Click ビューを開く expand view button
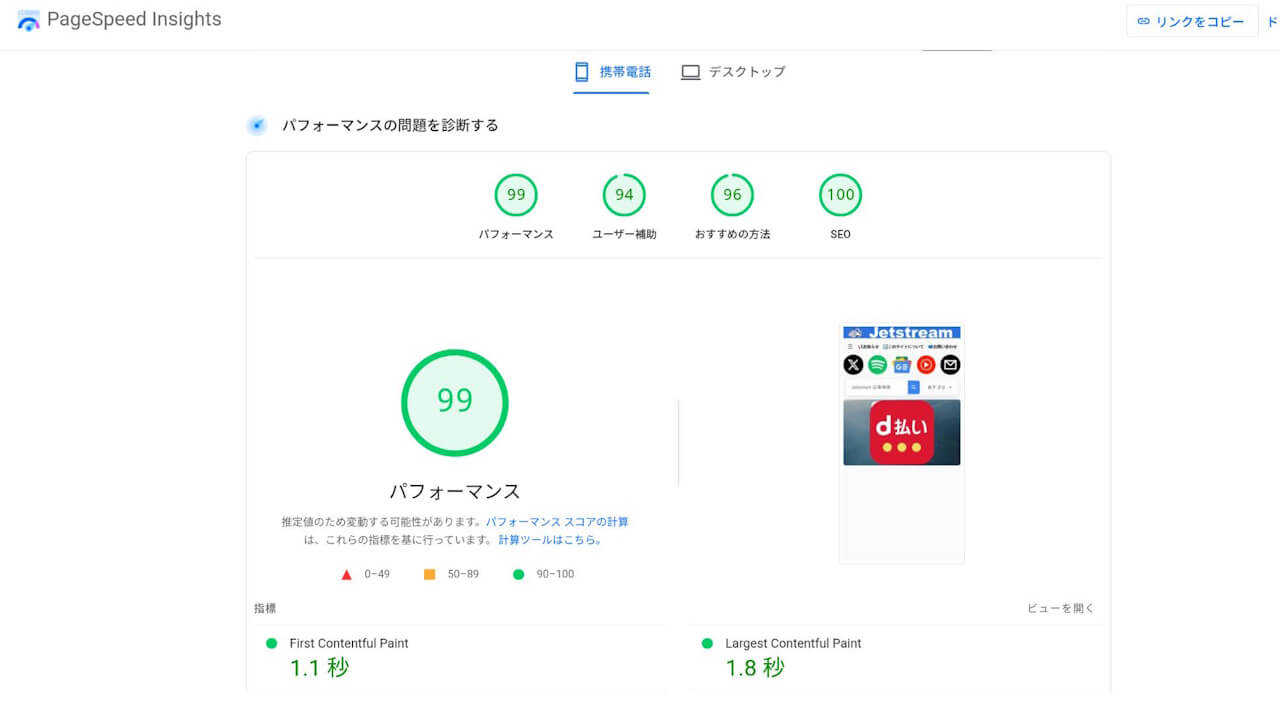Viewport: 1280px width, 720px height. point(1061,608)
